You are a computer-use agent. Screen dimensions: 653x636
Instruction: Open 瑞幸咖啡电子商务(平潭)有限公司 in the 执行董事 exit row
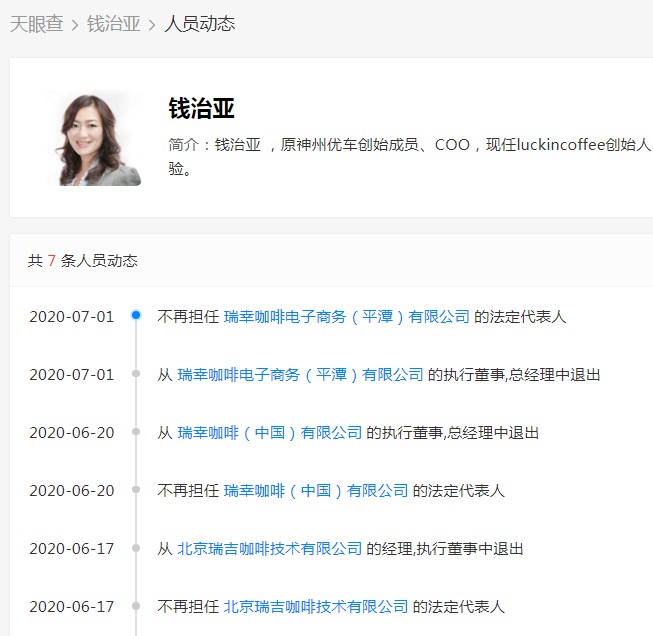[x=300, y=374]
